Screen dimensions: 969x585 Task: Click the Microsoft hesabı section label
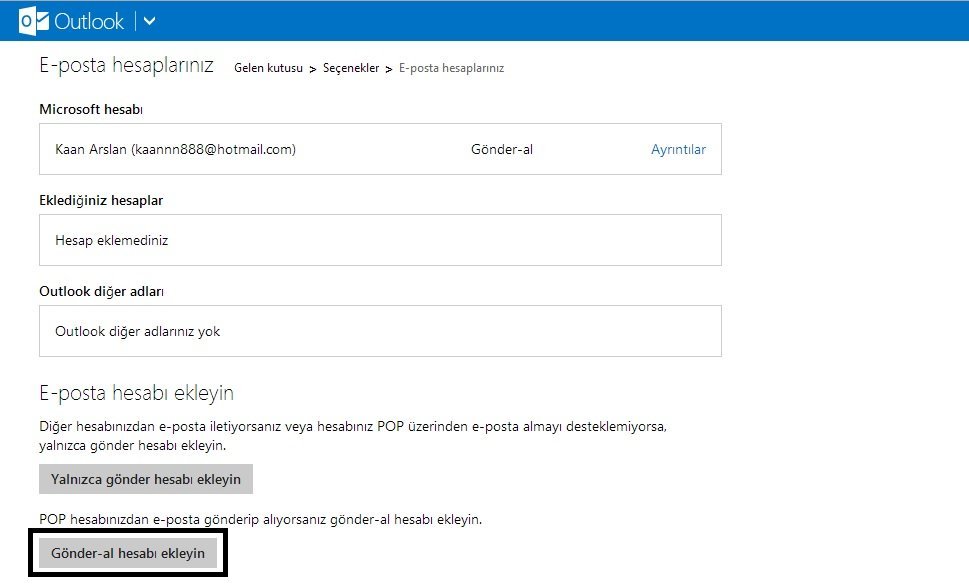[x=91, y=109]
